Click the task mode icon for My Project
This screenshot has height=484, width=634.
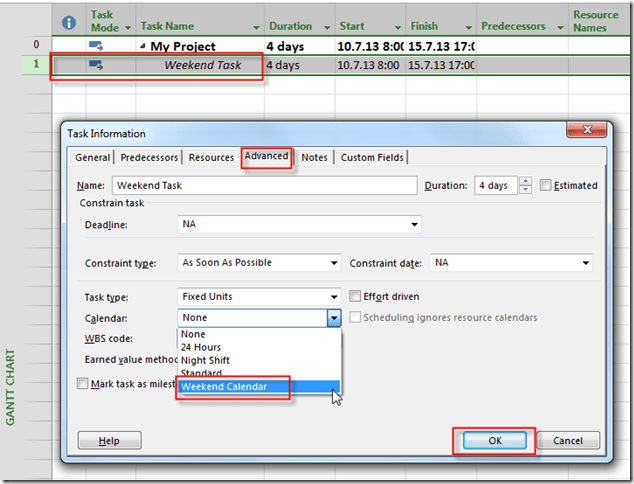pos(97,46)
